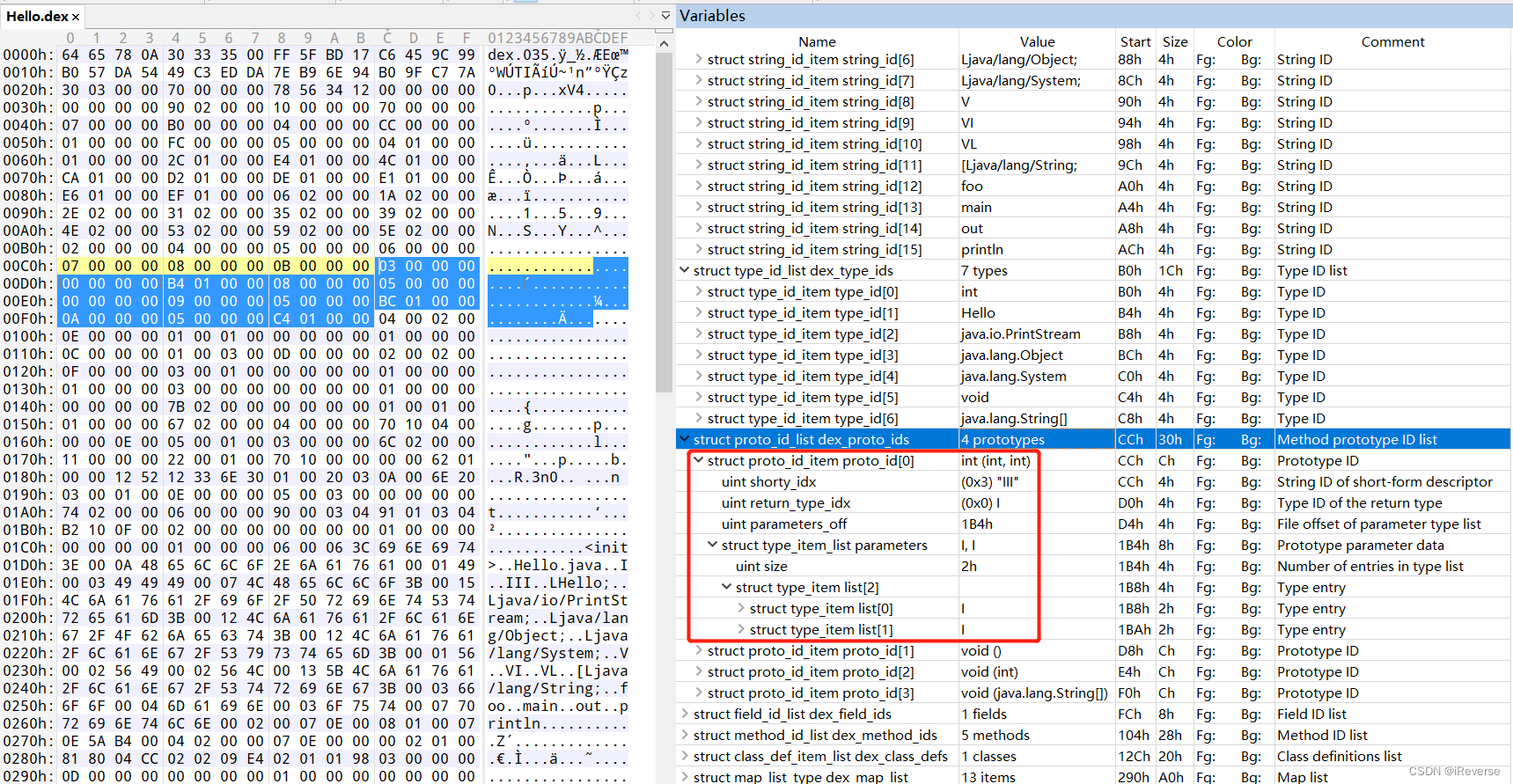The image size is (1513, 784).
Task: Go to next tab with right arrow
Action: pyautogui.click(x=652, y=16)
